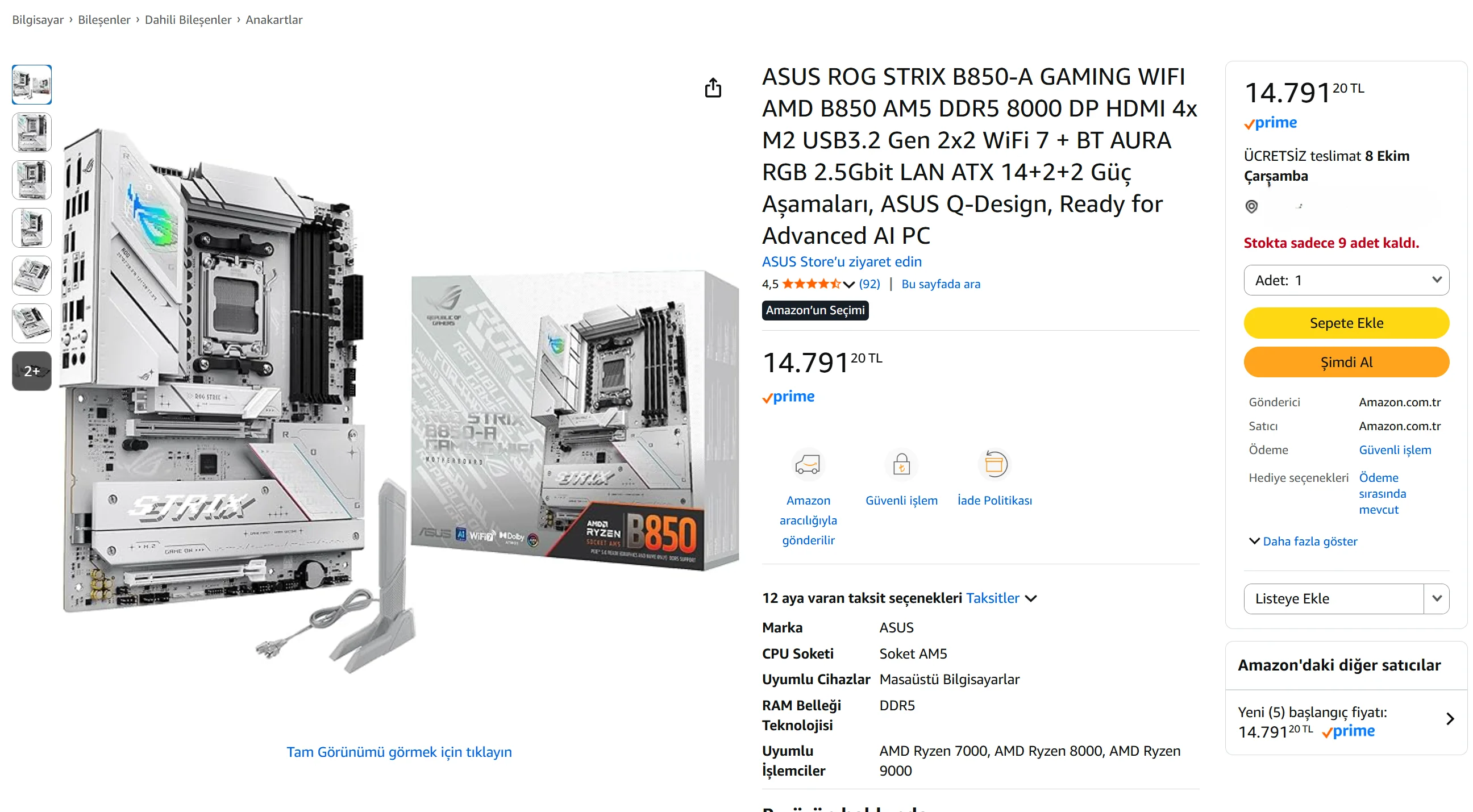The height and width of the screenshot is (812, 1473).
Task: Add item with Sepete Ekle button
Action: click(x=1346, y=323)
